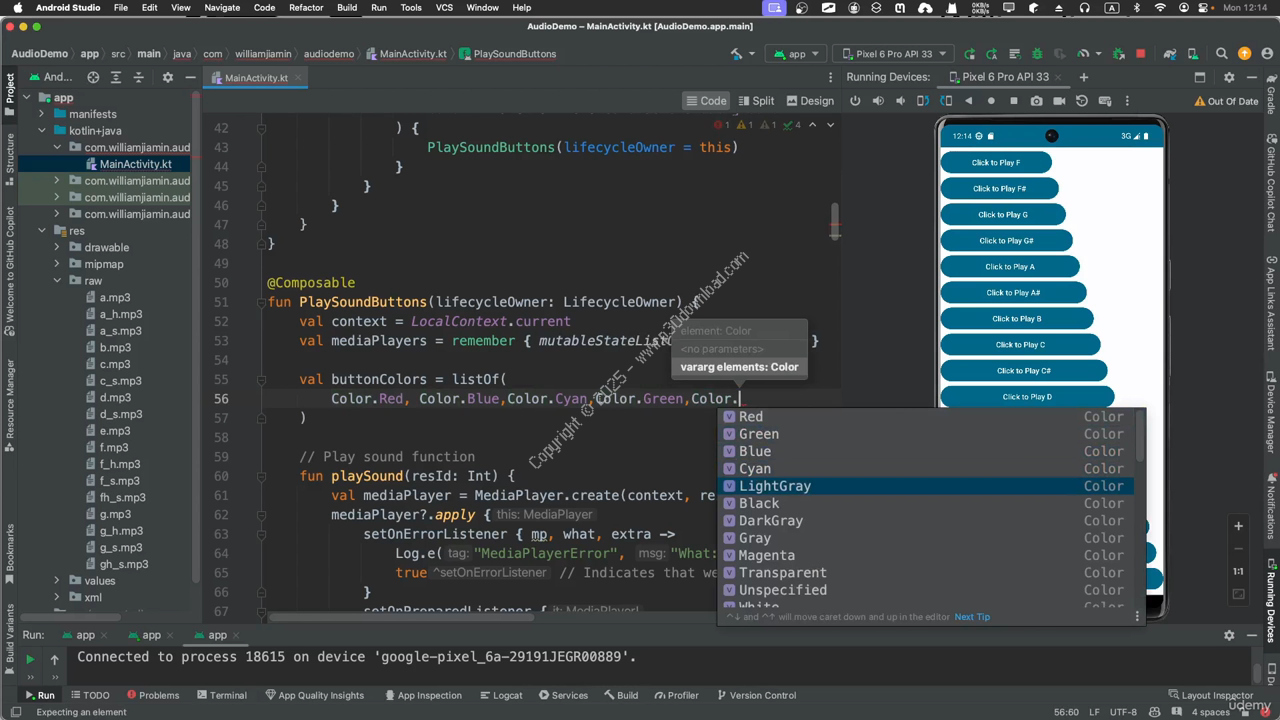This screenshot has height=720, width=1280.
Task: Tap 'Click to Play F' in emulator
Action: [x=996, y=162]
